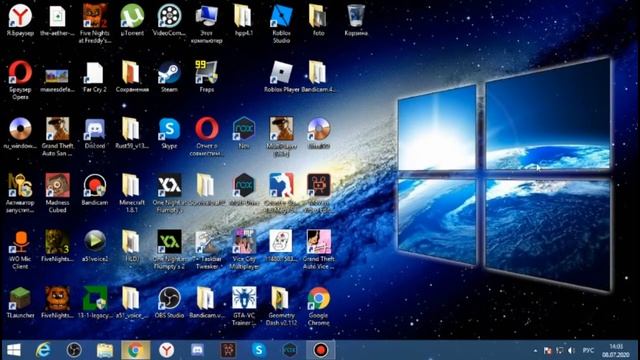Select the Far Cry 2 shortcut
Screen dimensions: 640x360
pos(95,77)
